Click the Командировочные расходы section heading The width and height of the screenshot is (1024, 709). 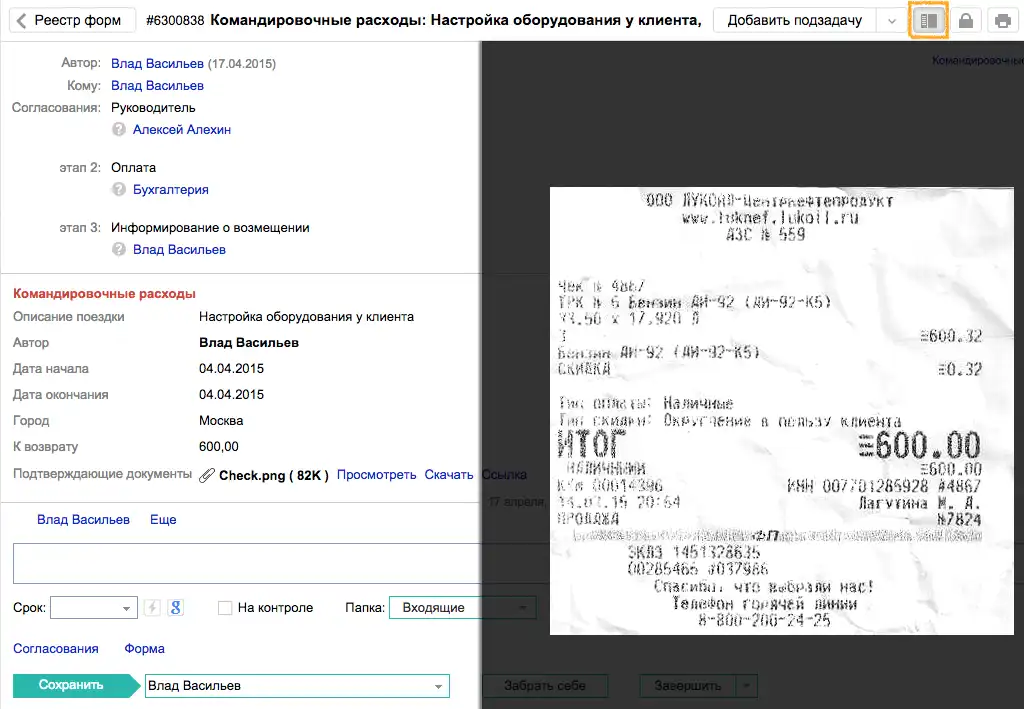click(x=104, y=294)
